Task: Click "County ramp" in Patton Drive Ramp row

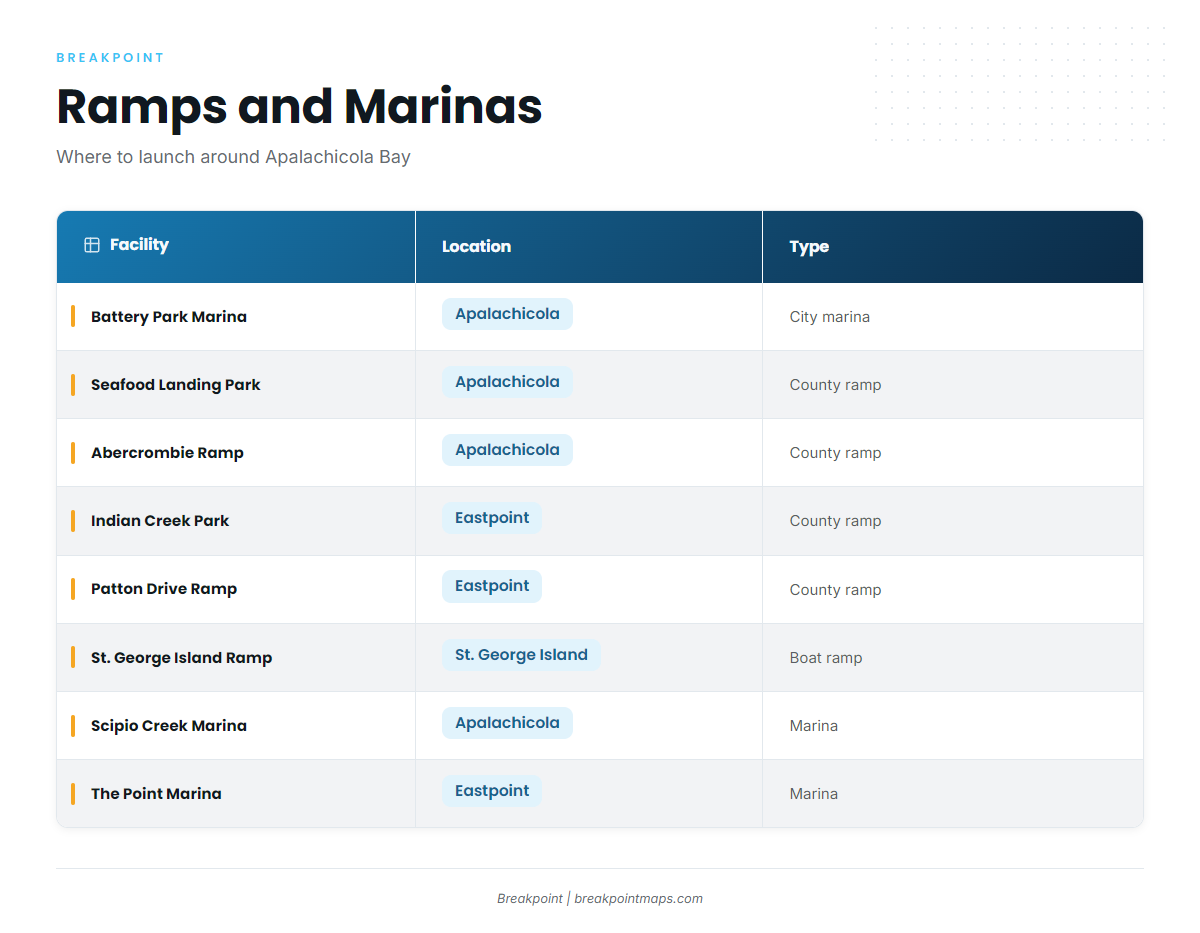Action: [x=835, y=590]
